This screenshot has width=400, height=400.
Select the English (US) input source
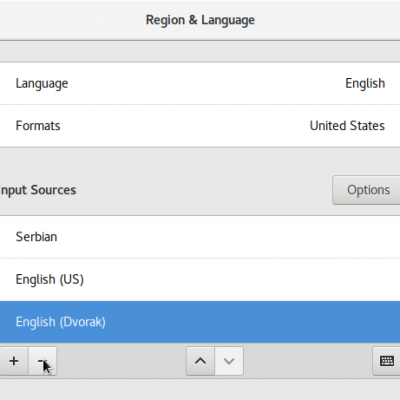200,279
